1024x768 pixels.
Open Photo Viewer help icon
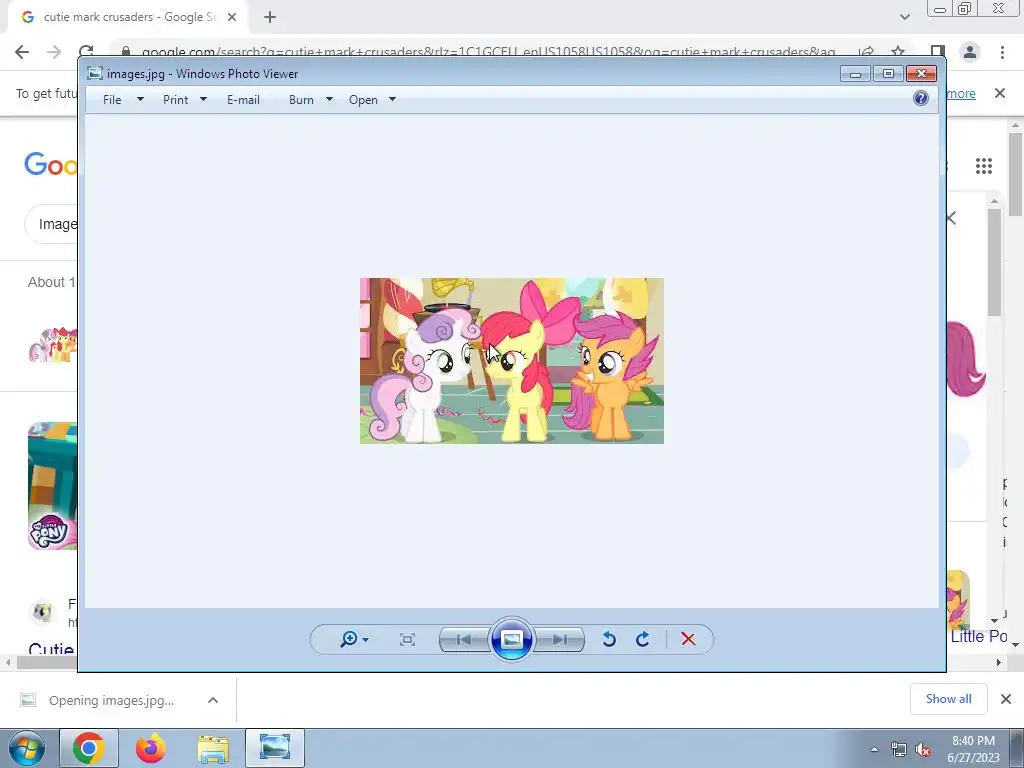click(x=921, y=99)
